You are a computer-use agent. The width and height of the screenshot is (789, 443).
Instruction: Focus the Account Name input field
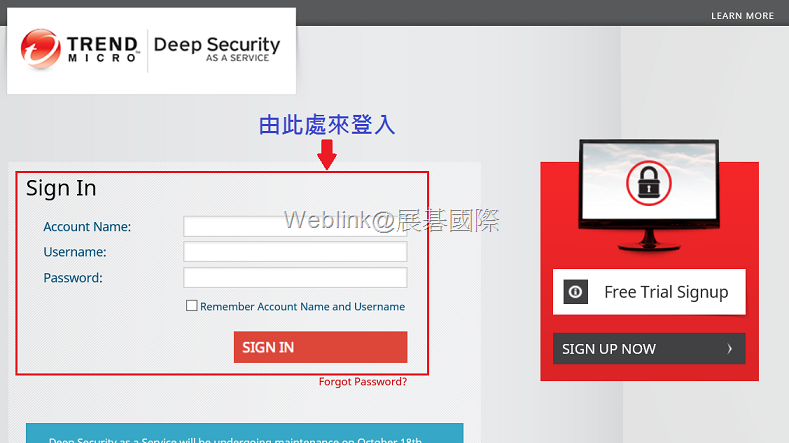pyautogui.click(x=295, y=226)
